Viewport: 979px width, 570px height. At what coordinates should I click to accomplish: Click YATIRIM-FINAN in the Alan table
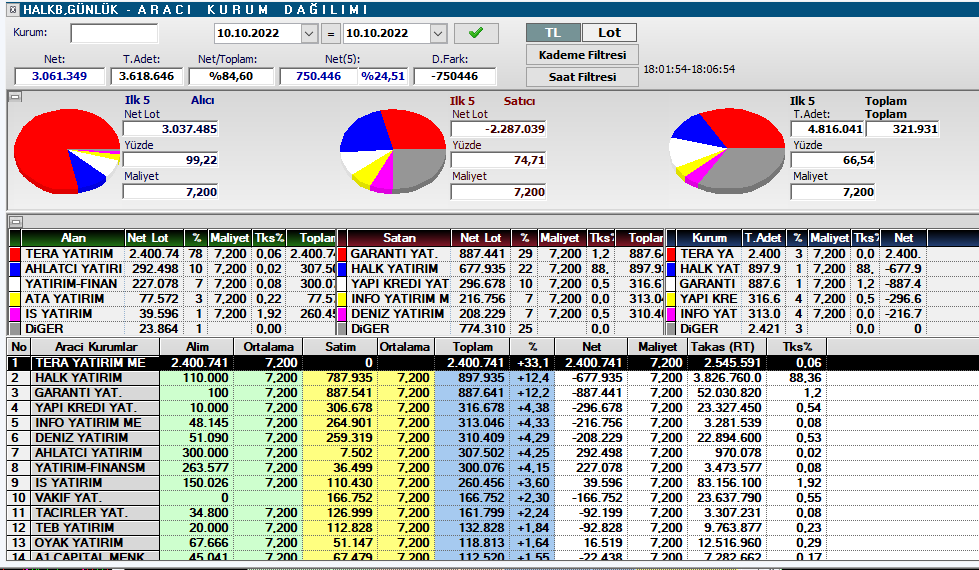tap(71, 284)
